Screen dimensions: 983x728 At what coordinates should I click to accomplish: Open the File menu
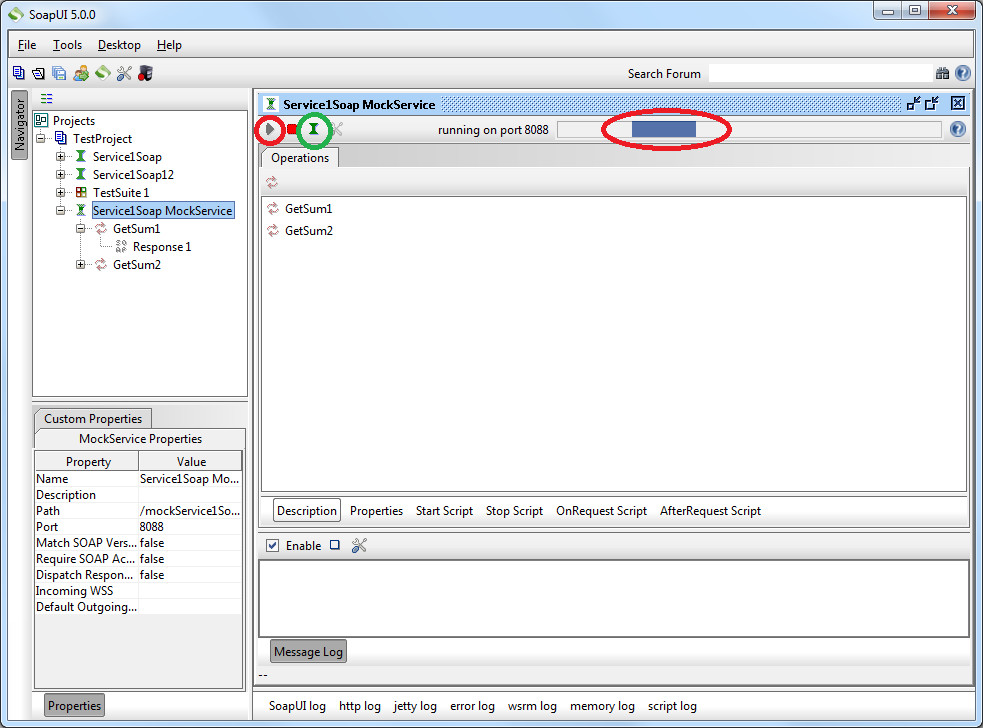click(x=27, y=45)
